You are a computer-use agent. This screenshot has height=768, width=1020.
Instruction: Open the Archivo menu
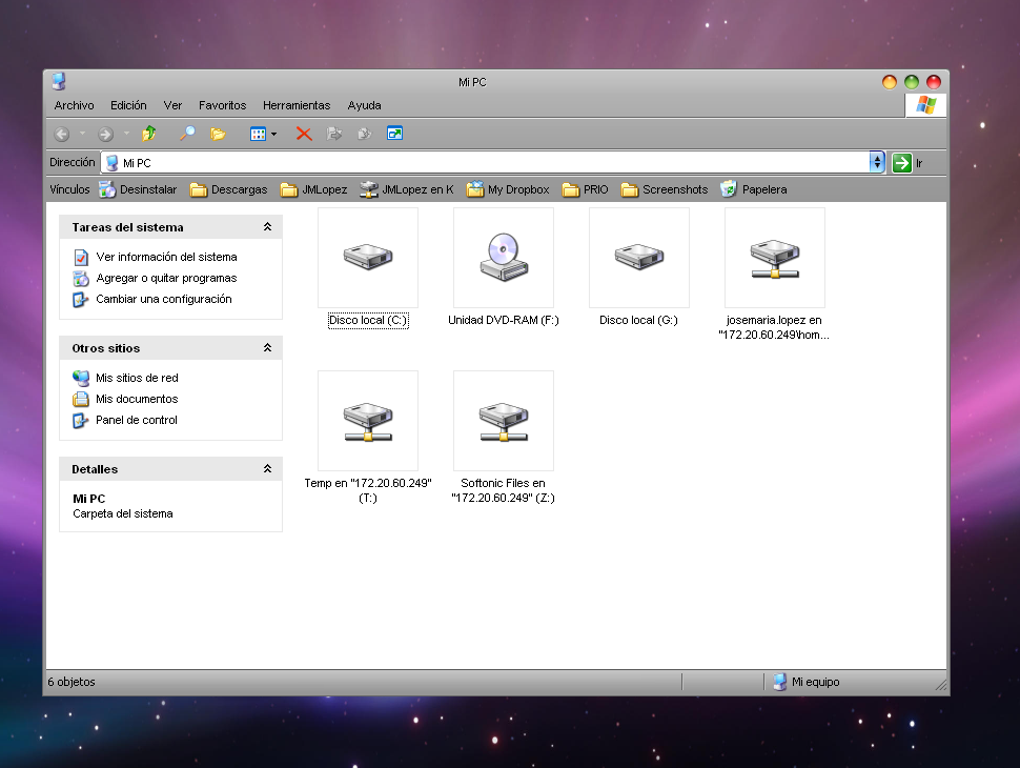pyautogui.click(x=74, y=105)
